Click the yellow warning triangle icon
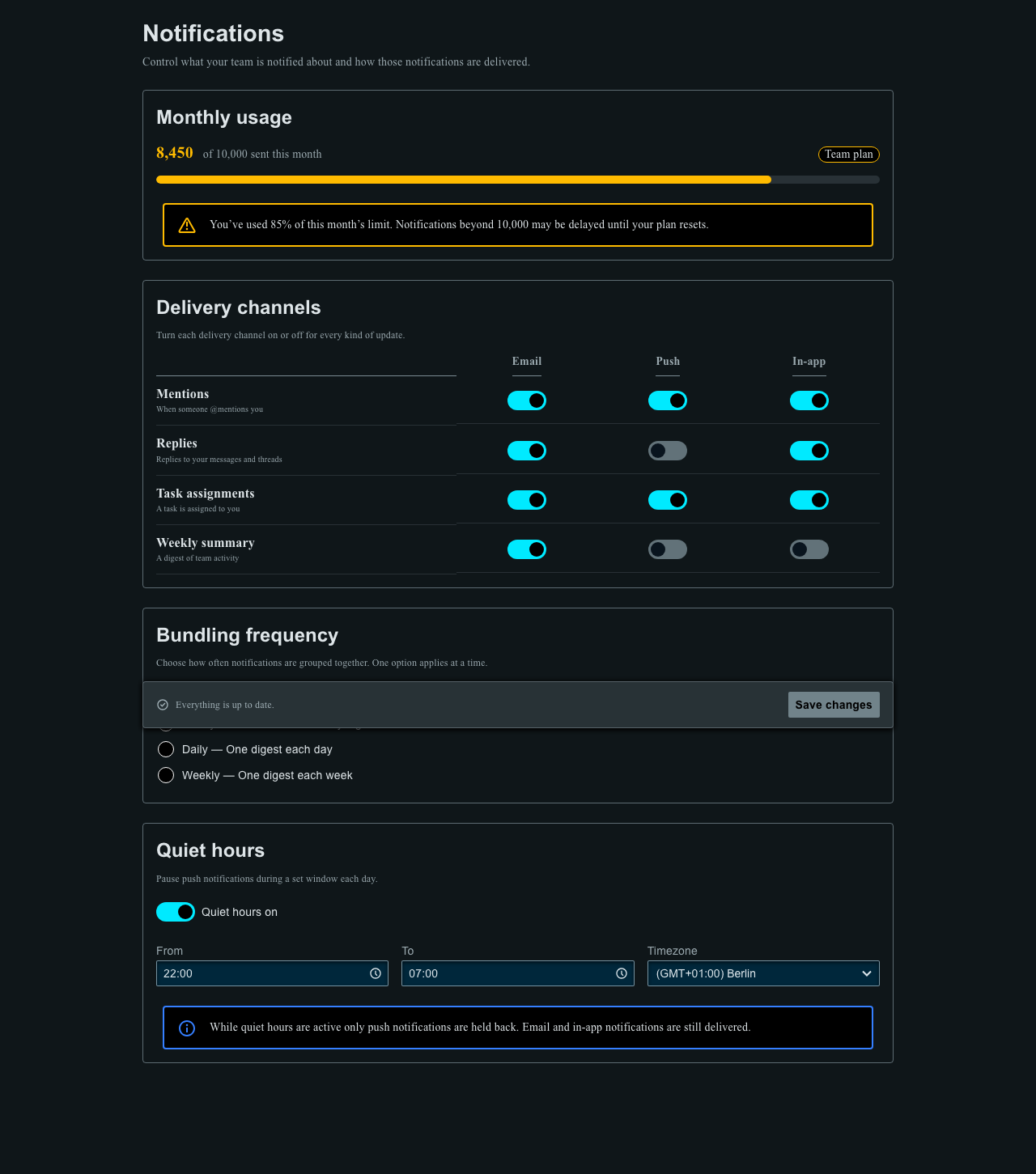Viewport: 1036px width, 1174px height. coord(187,225)
